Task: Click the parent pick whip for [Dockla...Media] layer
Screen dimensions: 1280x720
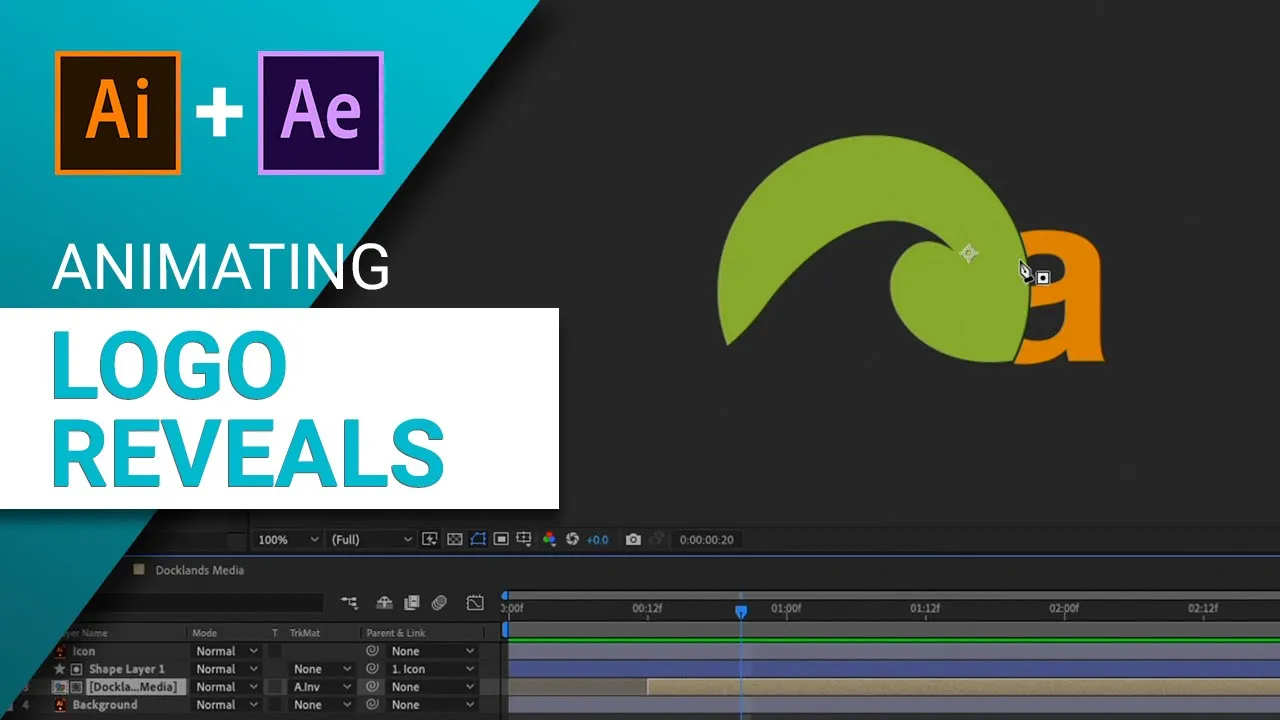Action: click(372, 687)
